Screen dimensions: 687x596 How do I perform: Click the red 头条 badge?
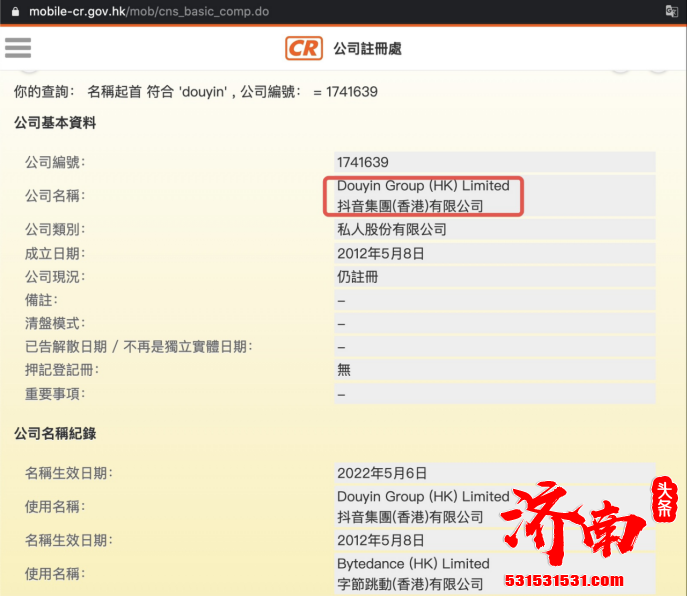point(664,500)
